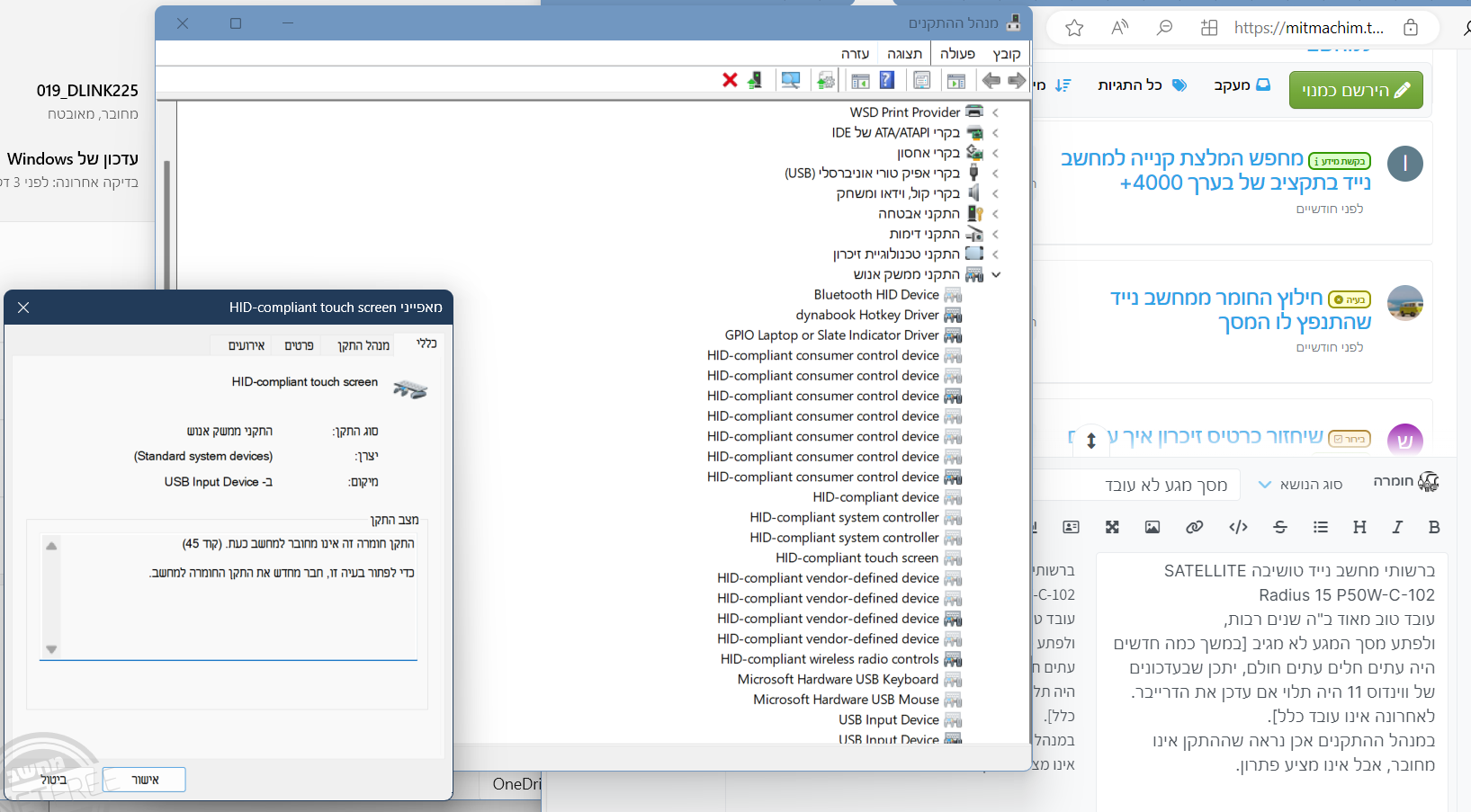Expand the security devices node
This screenshot has height=812, width=1471.
pyautogui.click(x=995, y=214)
